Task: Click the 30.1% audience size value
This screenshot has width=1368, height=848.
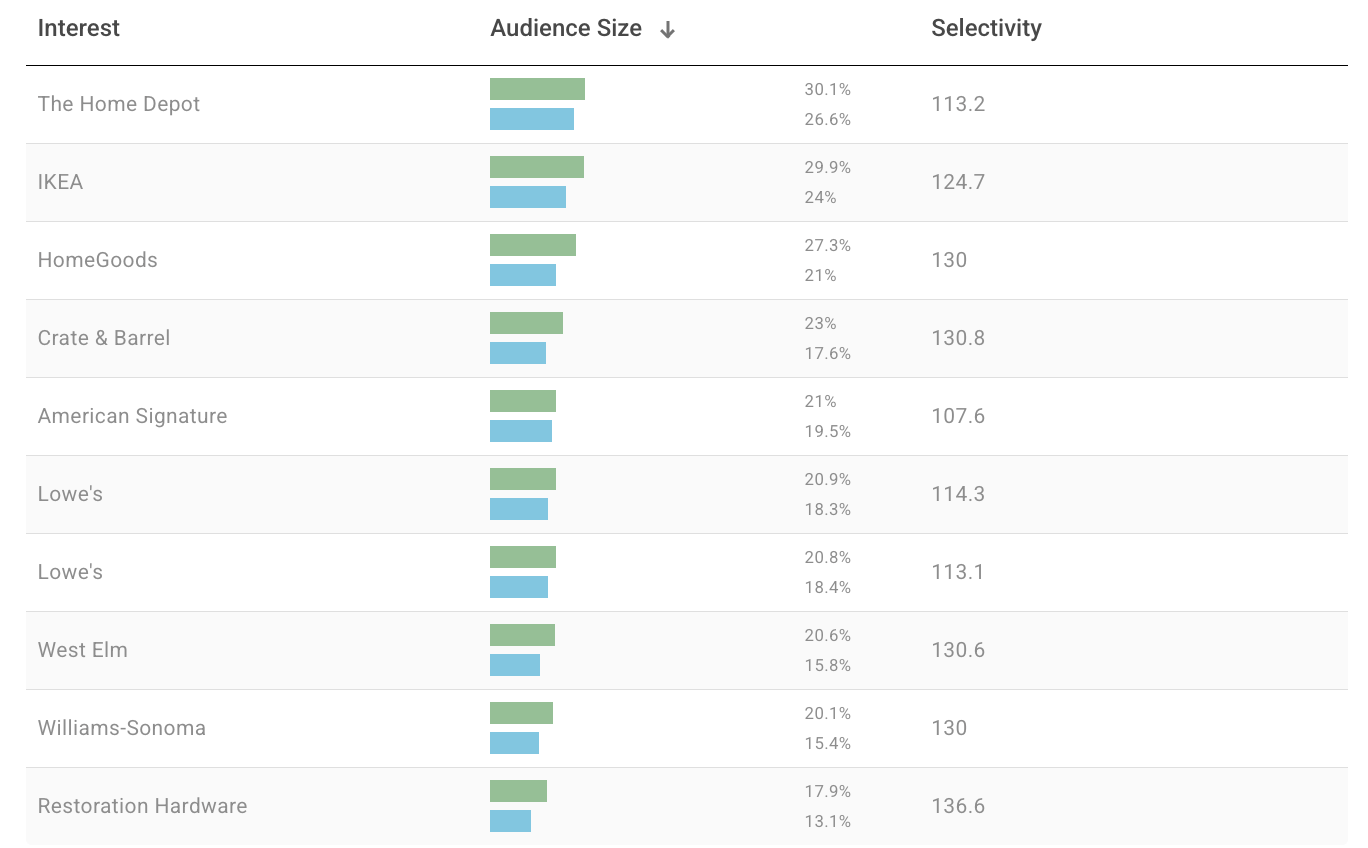Action: coord(827,89)
